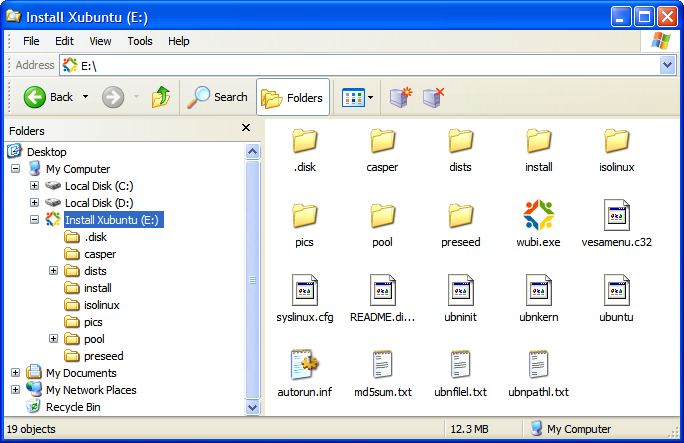Screen dimensions: 684x443
Task: Open the Tools menu
Action: [140, 41]
